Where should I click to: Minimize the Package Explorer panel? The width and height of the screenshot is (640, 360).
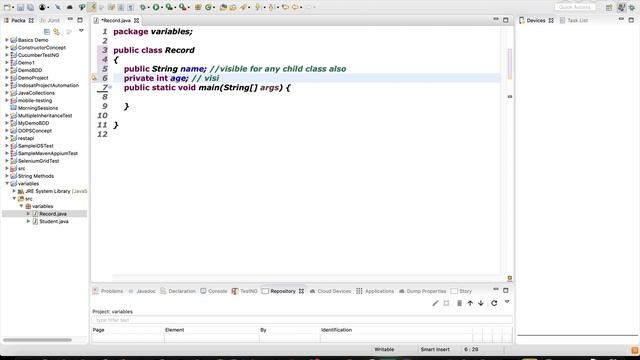click(70, 20)
